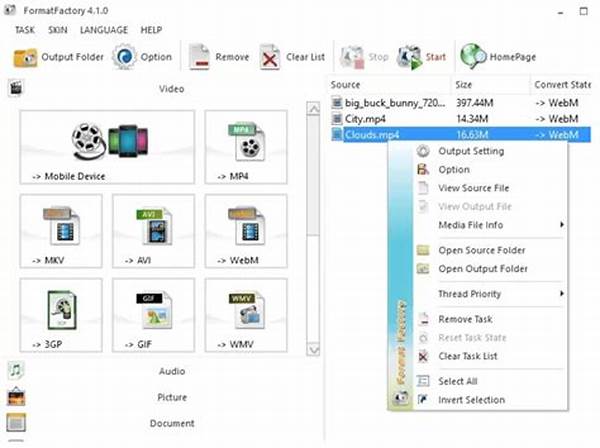
Task: Click the Clear List red X icon
Action: [x=270, y=57]
